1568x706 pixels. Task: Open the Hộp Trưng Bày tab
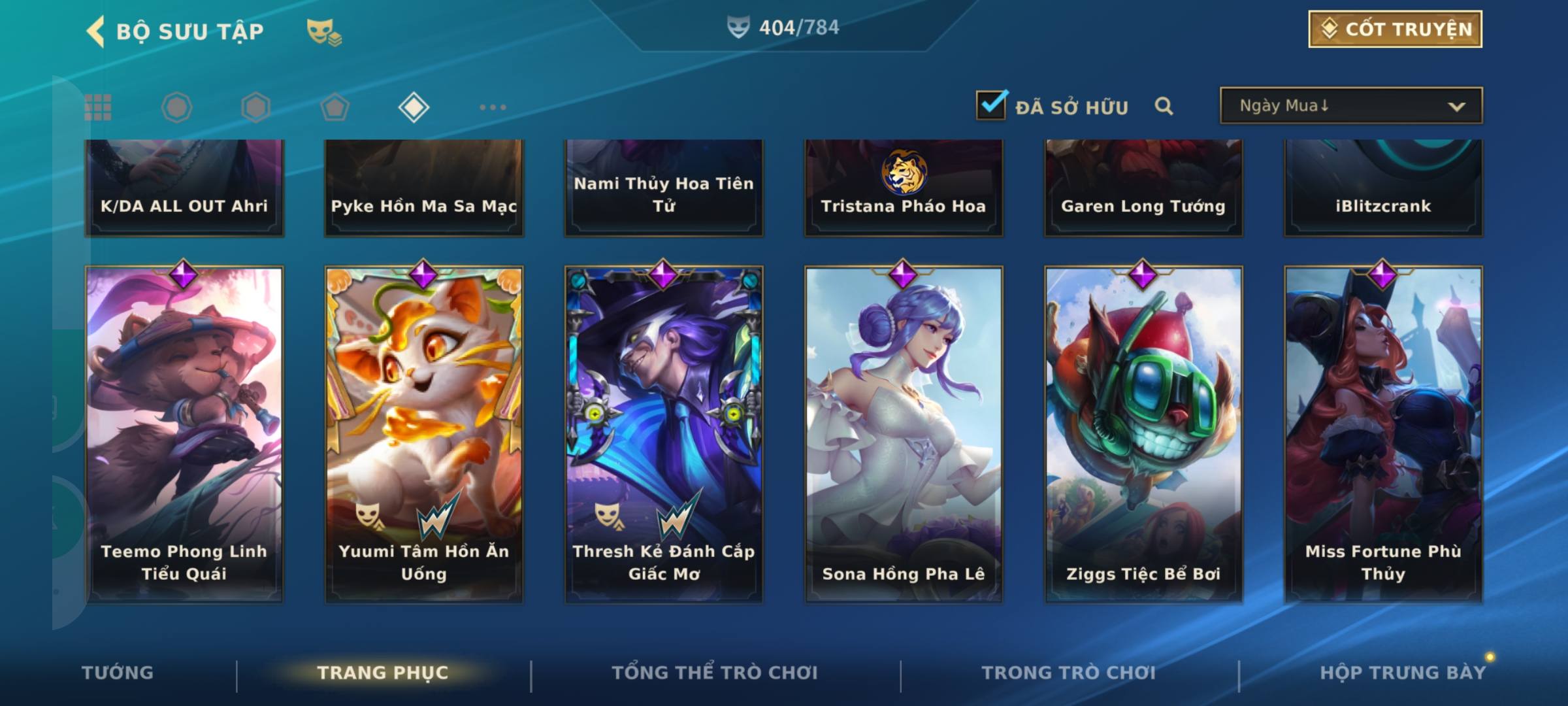(1403, 673)
